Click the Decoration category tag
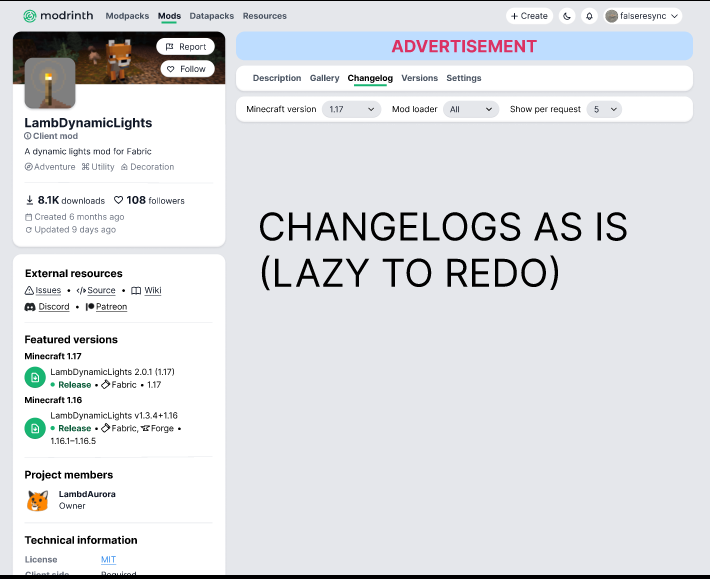Image resolution: width=710 pixels, height=579 pixels. click(147, 167)
